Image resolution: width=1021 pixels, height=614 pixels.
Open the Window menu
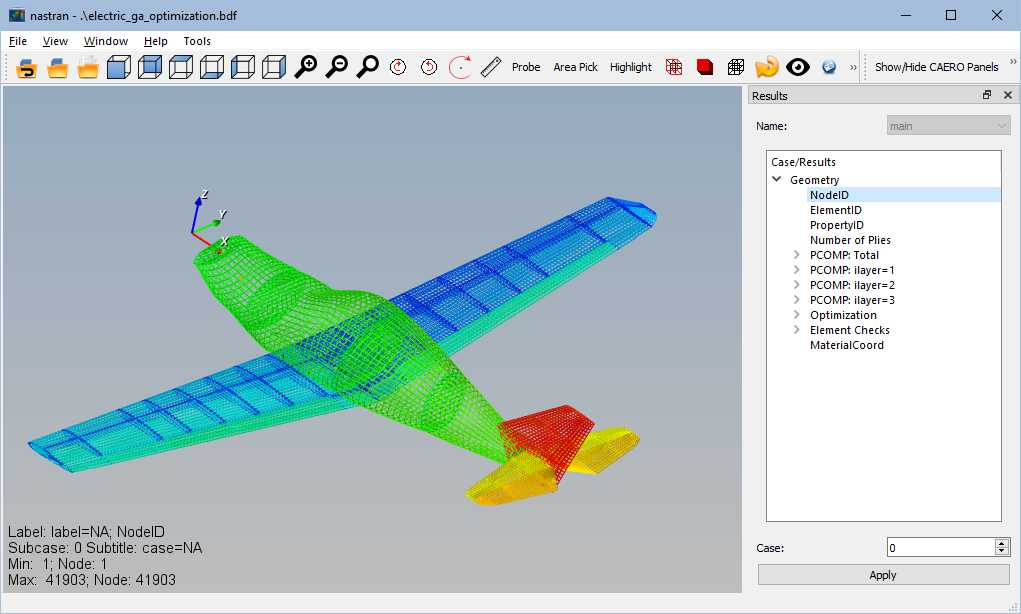105,41
